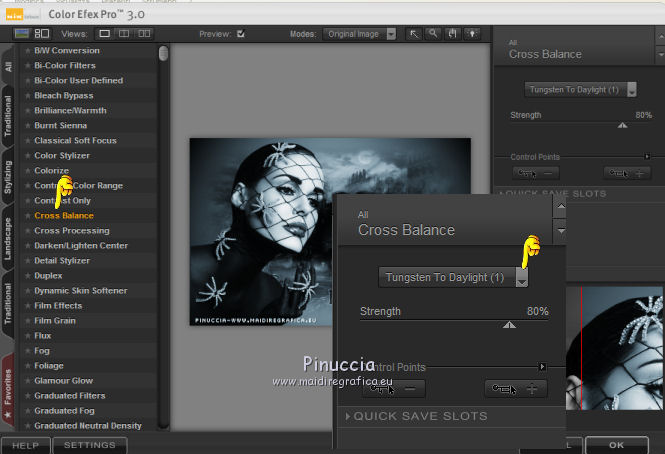Click star icon beside Burnt Sienna
The image size is (665, 454).
coord(28,126)
